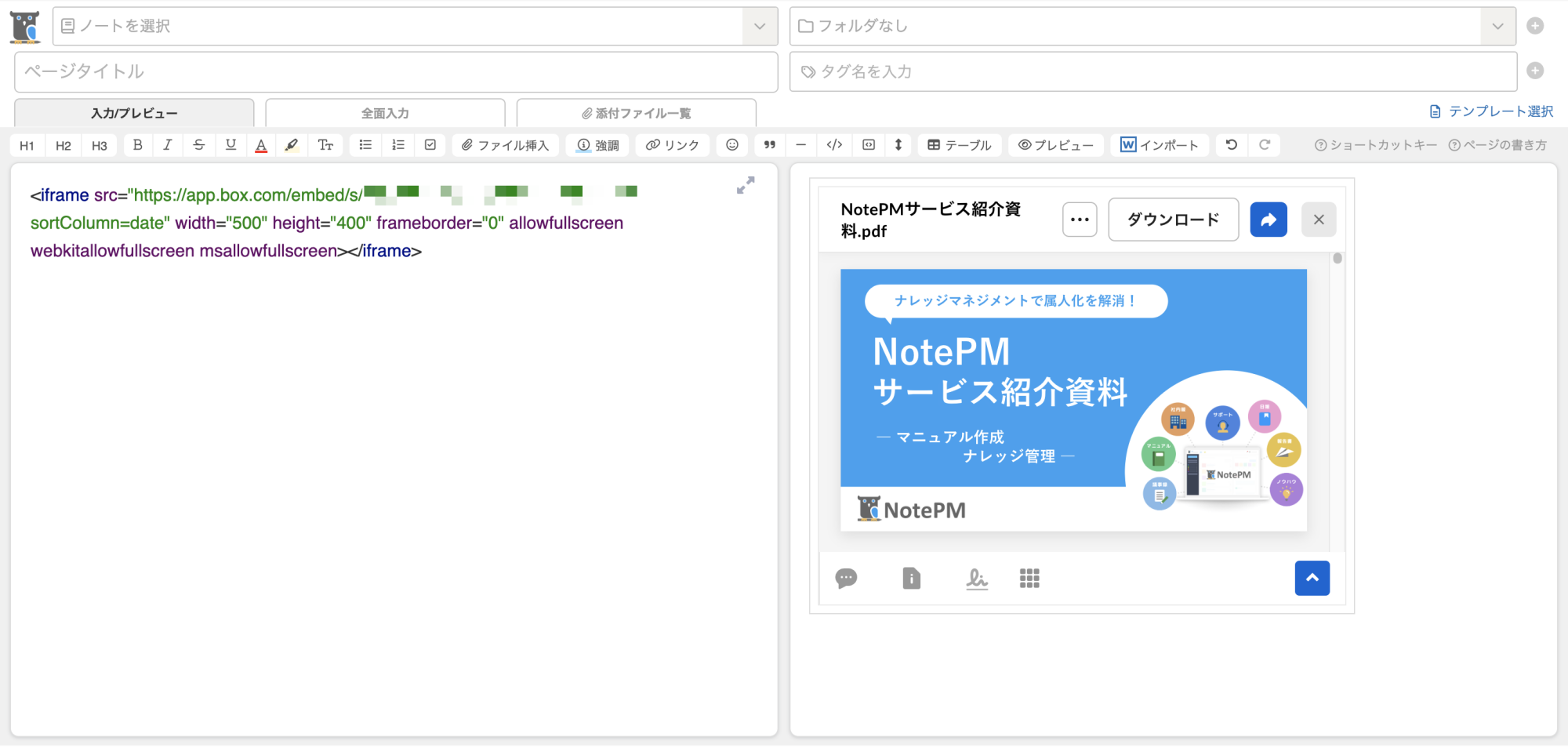This screenshot has width=1568, height=748.
Task: Open the Box signature tool
Action: click(977, 579)
